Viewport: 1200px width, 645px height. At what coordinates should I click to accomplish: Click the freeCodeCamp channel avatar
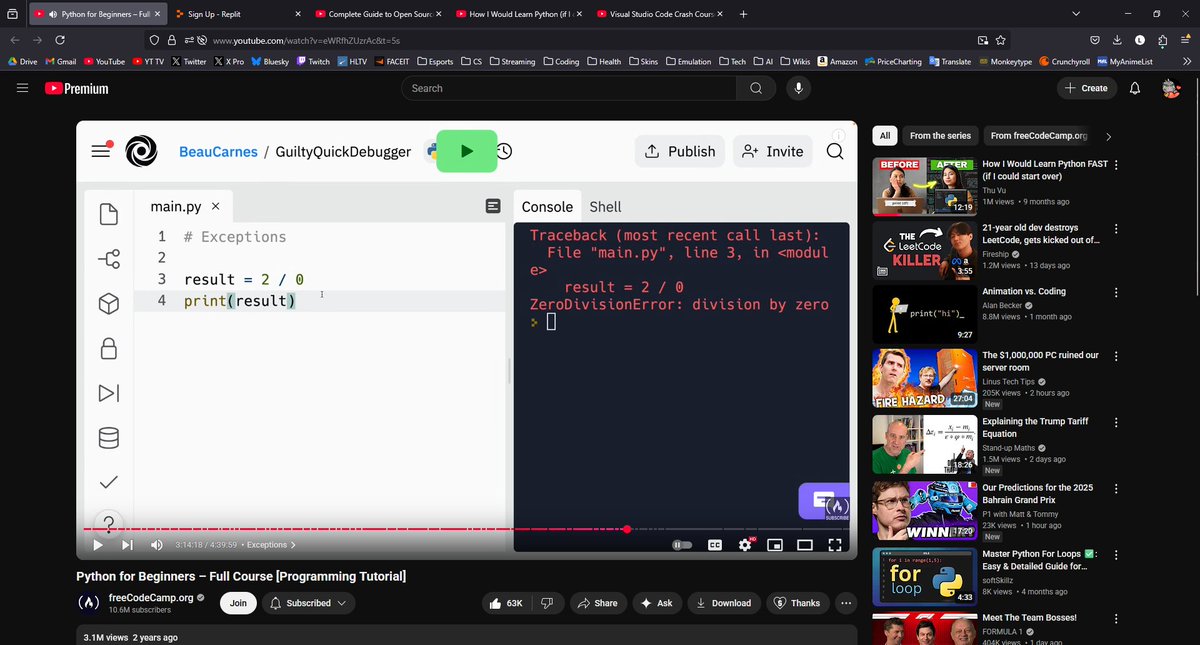89,603
